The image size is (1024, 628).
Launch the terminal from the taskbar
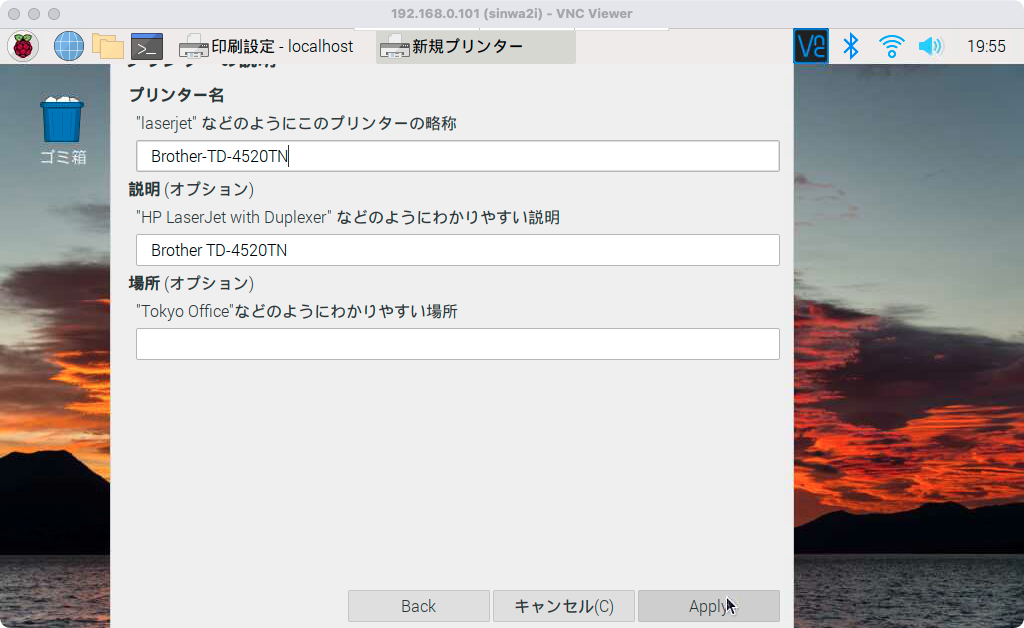[147, 46]
